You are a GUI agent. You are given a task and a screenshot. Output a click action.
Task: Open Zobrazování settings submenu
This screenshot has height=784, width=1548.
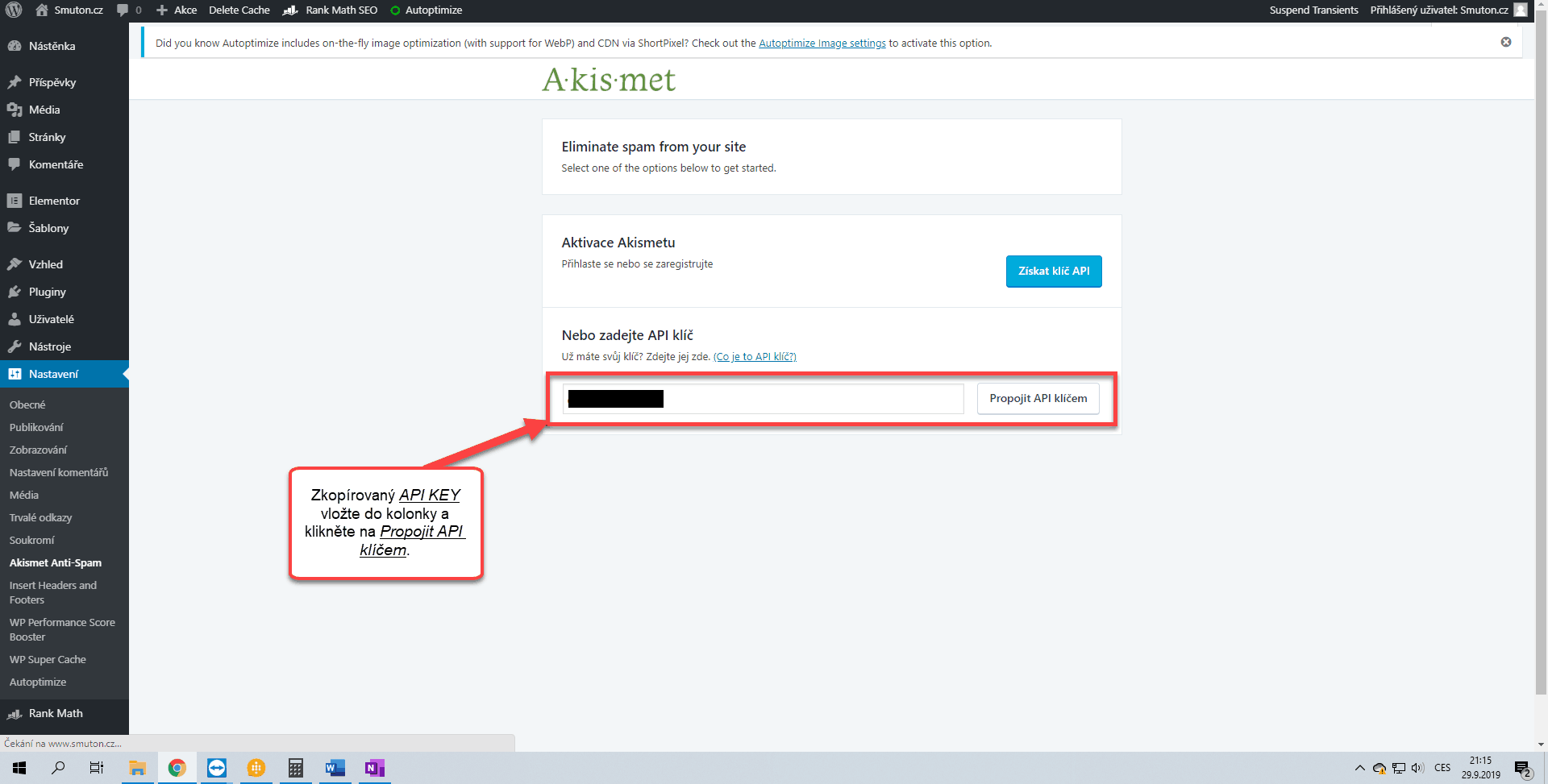point(38,450)
